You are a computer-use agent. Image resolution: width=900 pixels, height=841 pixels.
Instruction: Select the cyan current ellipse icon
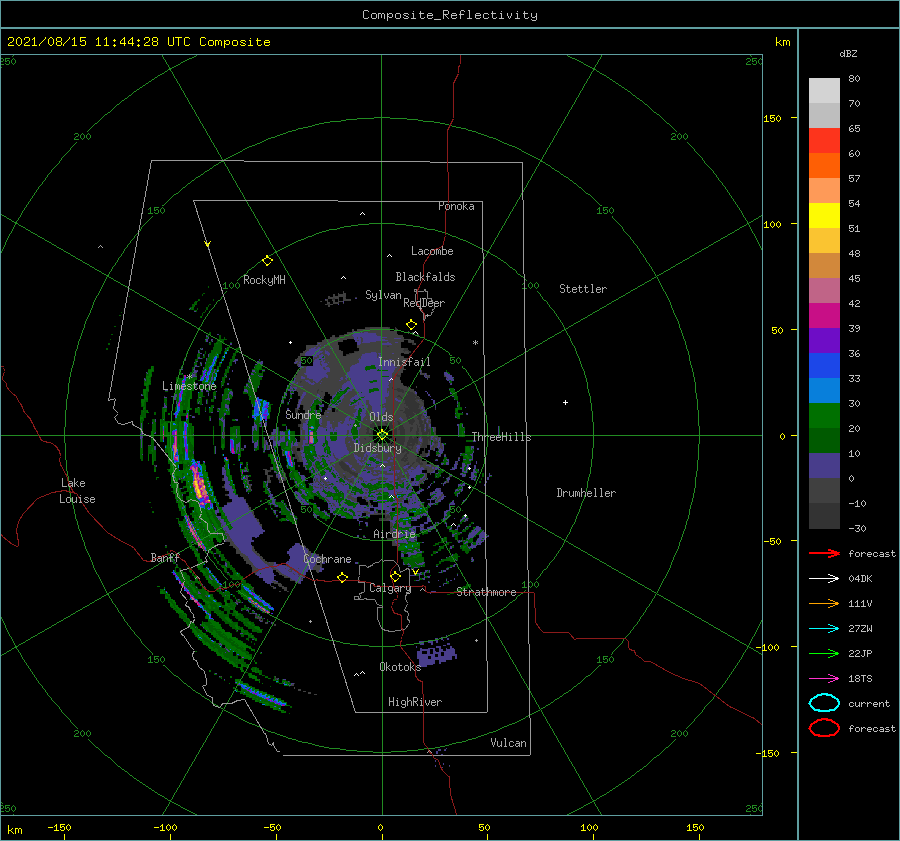point(824,703)
